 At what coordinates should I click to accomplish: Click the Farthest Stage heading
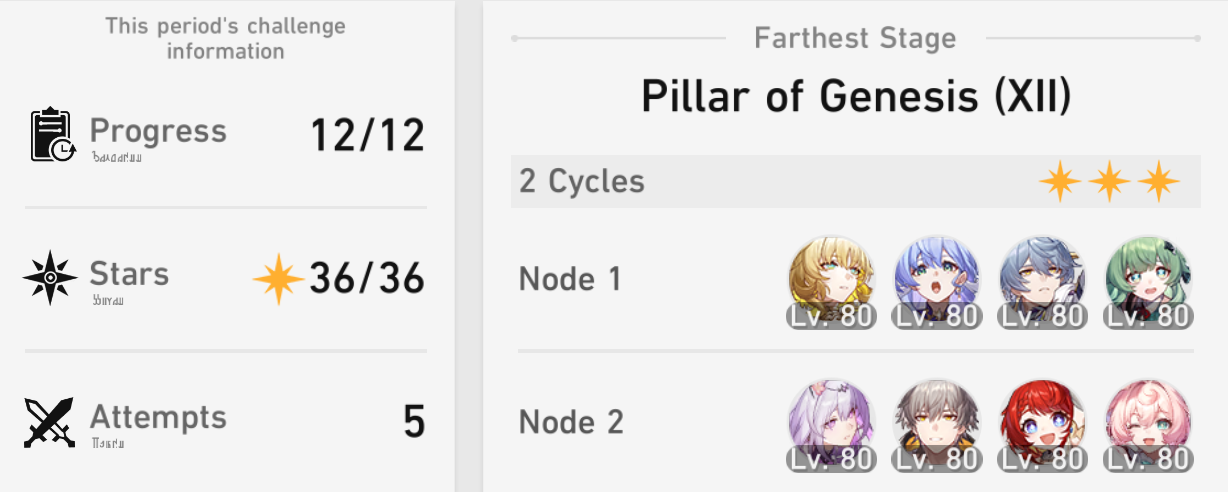(855, 38)
